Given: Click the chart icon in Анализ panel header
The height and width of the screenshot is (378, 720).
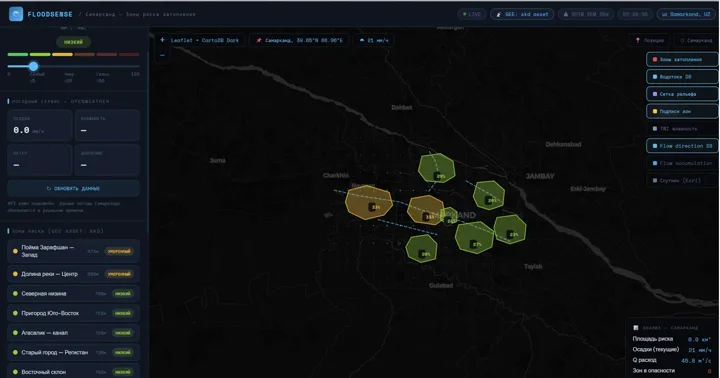Looking at the screenshot, I should [x=636, y=327].
